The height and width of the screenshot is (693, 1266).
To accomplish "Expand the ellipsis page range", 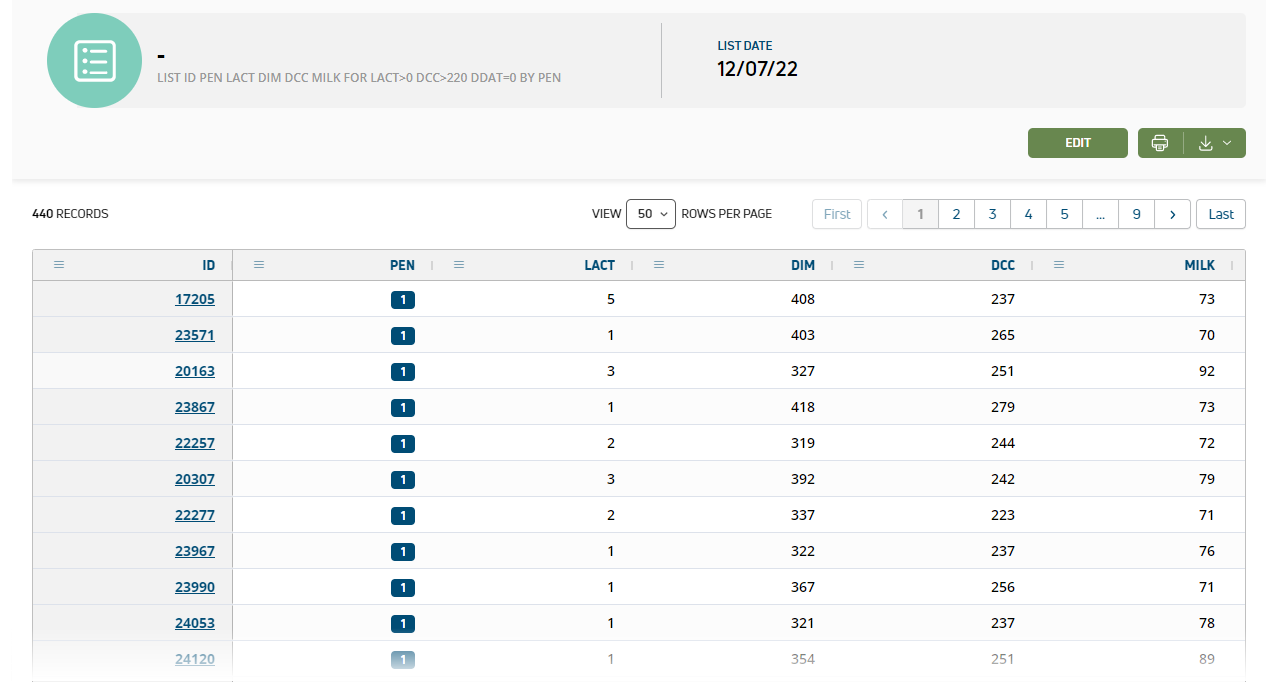I will 1100,214.
